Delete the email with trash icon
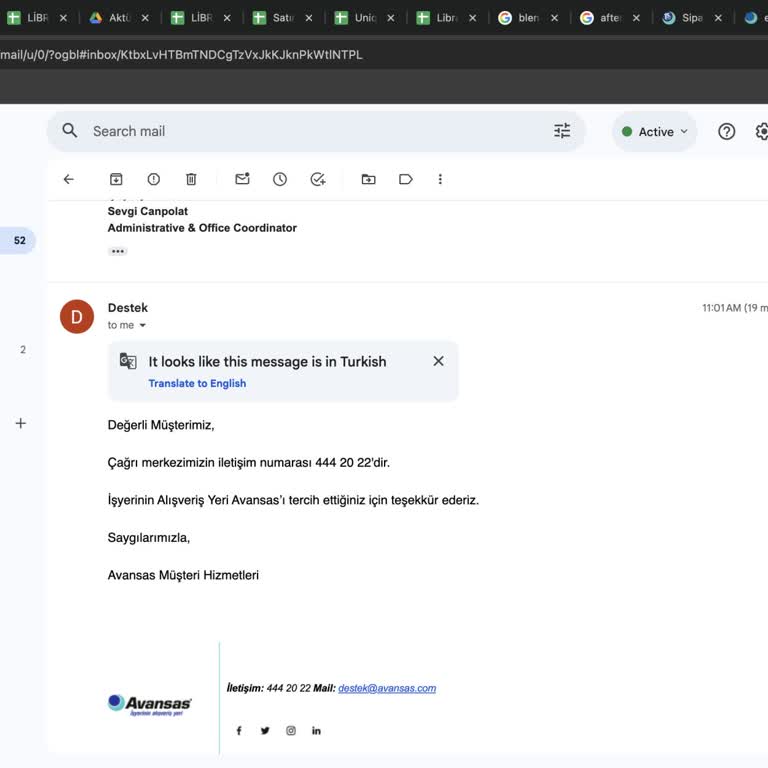The image size is (768, 768). [x=191, y=179]
